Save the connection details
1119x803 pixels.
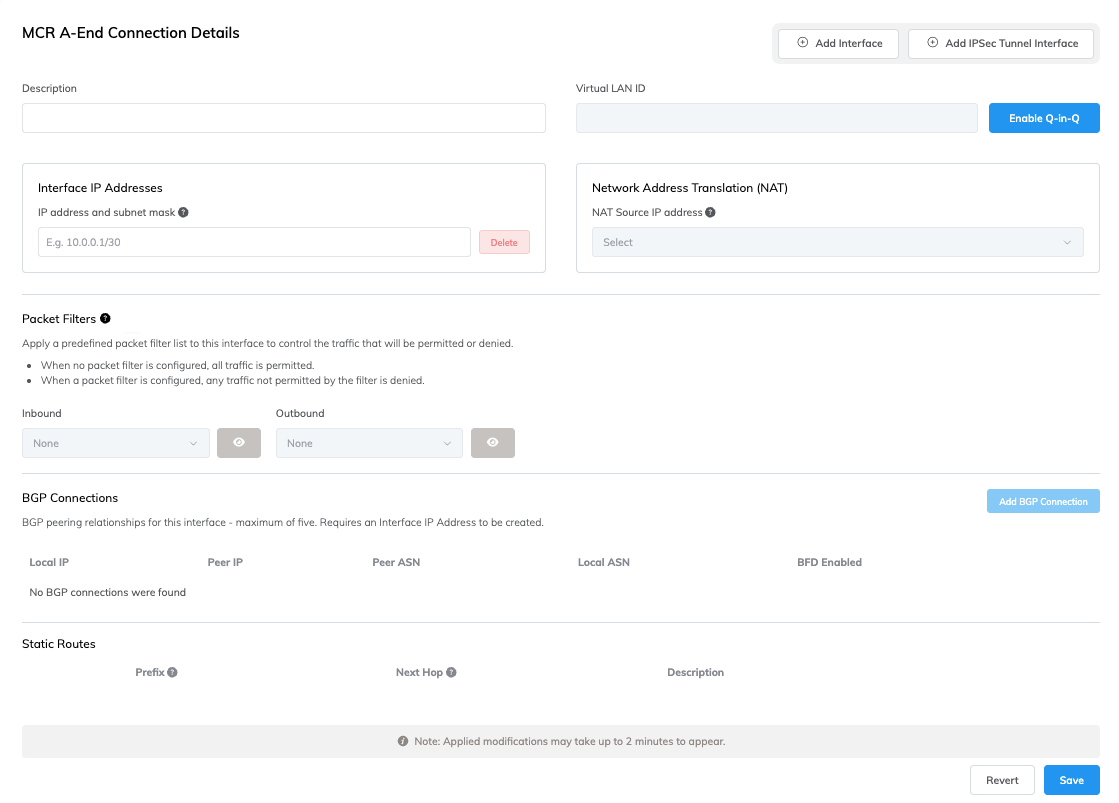[1071, 780]
